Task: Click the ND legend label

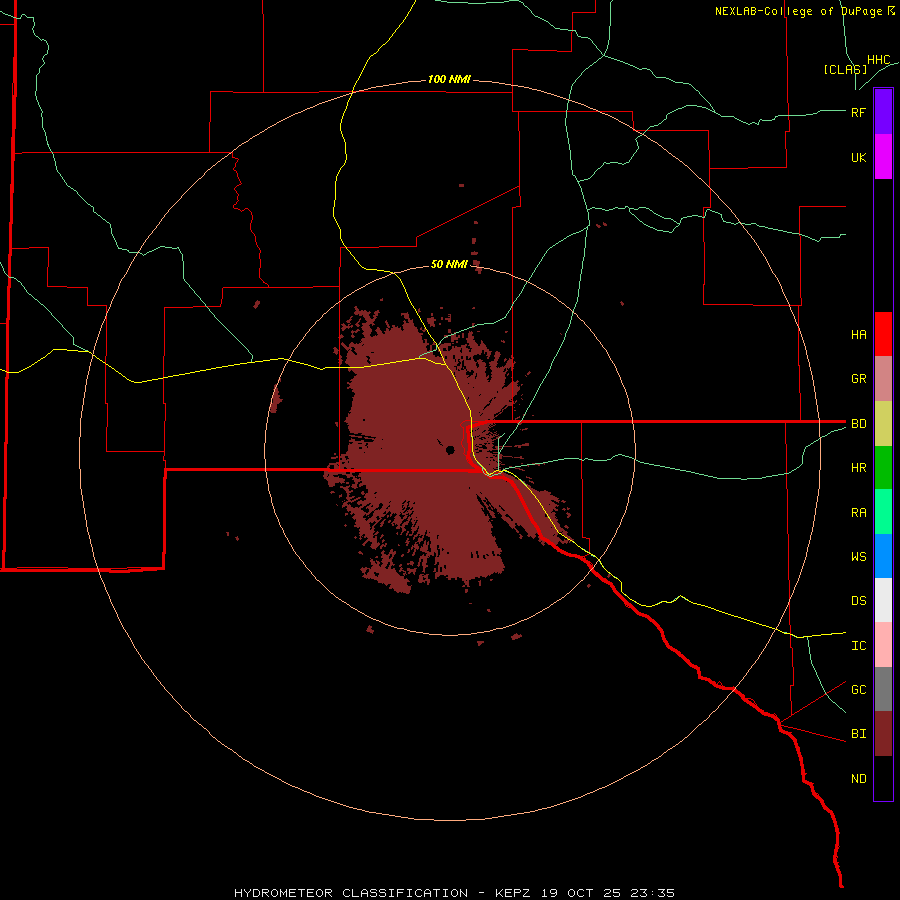Action: click(858, 779)
